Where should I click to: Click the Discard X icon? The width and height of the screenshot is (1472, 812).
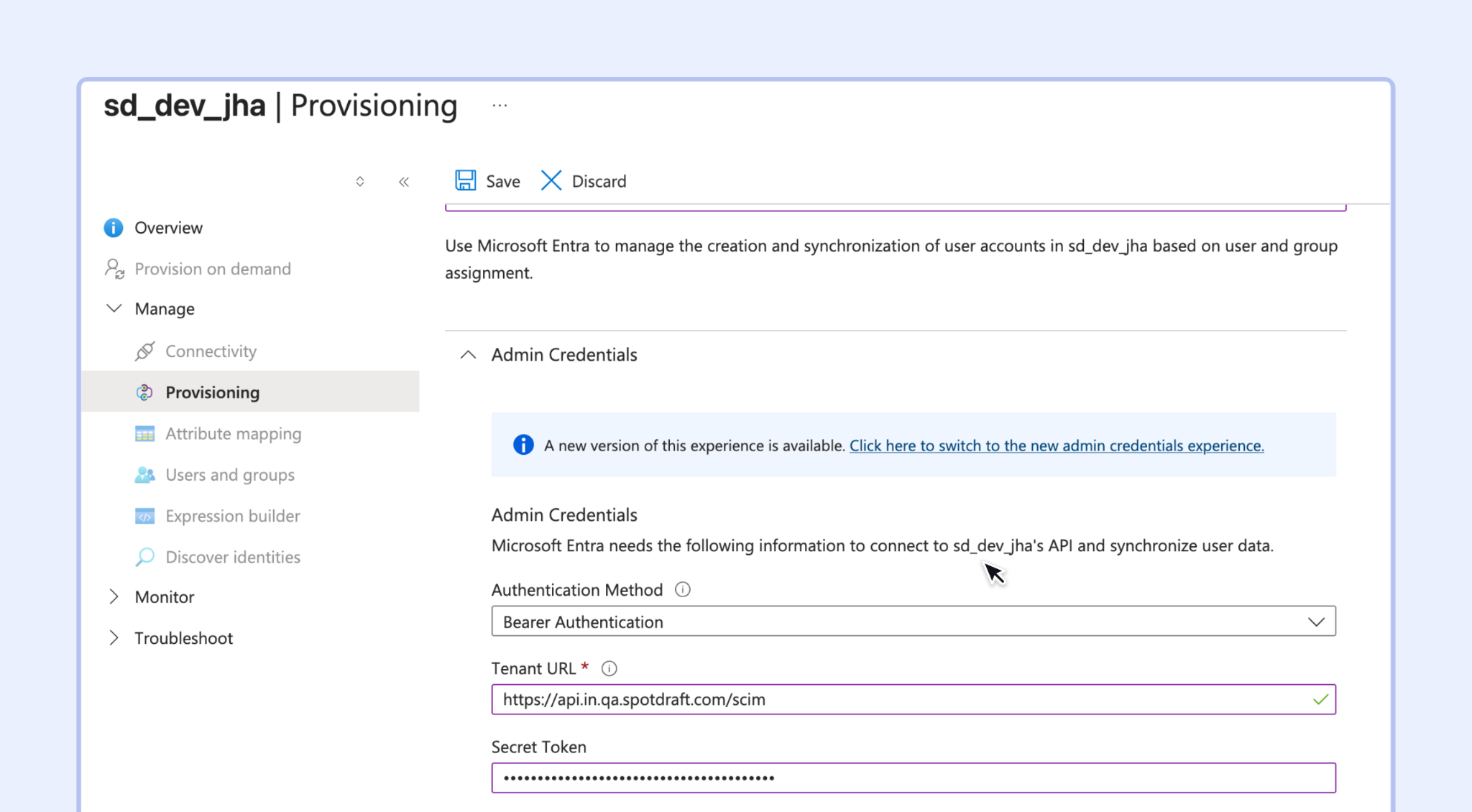(551, 180)
